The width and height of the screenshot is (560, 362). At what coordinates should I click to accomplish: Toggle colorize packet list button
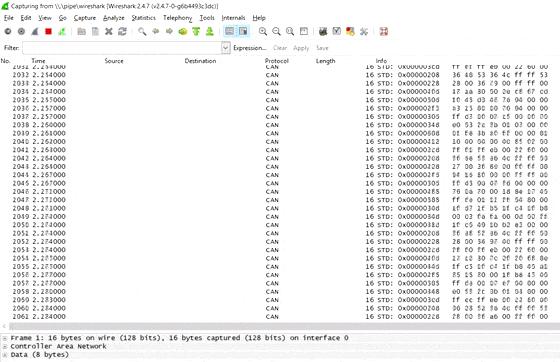coord(230,31)
